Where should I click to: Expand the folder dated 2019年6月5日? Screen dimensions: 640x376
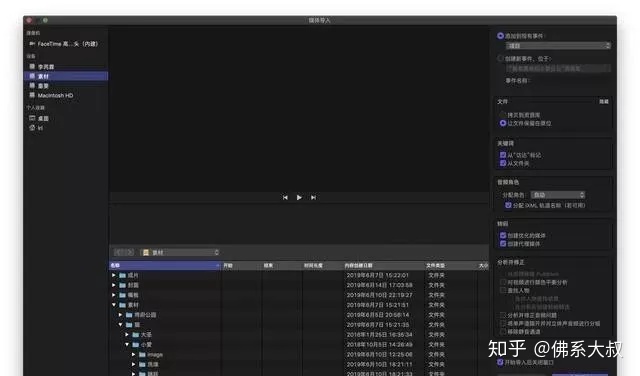coord(120,315)
